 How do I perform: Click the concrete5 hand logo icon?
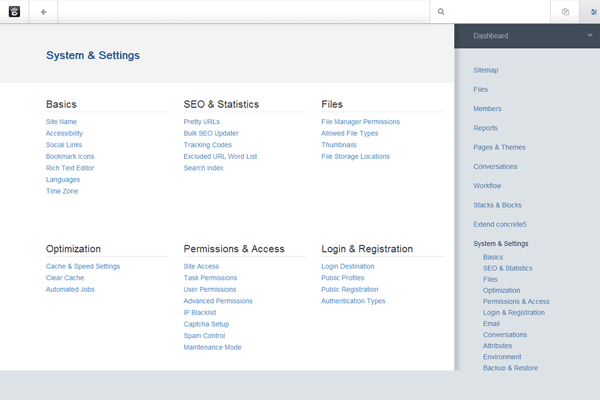[14, 12]
